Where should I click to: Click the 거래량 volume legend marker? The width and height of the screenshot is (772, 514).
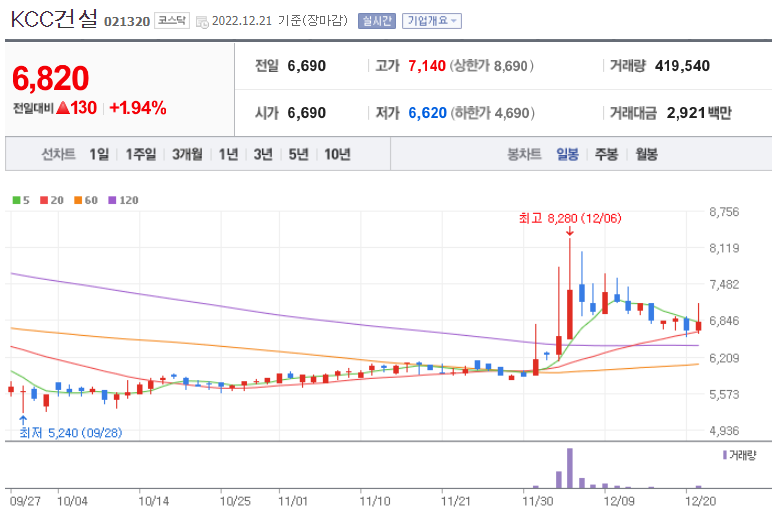725,455
